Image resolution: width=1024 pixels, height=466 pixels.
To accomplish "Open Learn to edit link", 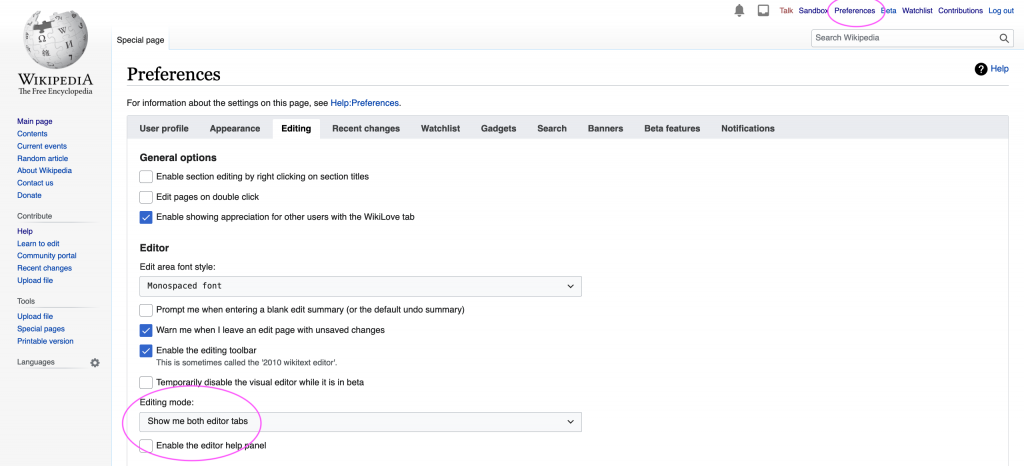I will click(x=38, y=243).
